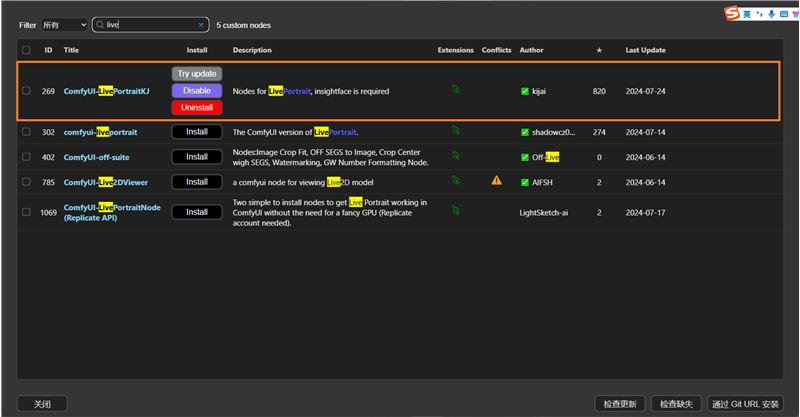800x417 pixels.
Task: Click the date 2024-07-24
Action: click(x=645, y=91)
